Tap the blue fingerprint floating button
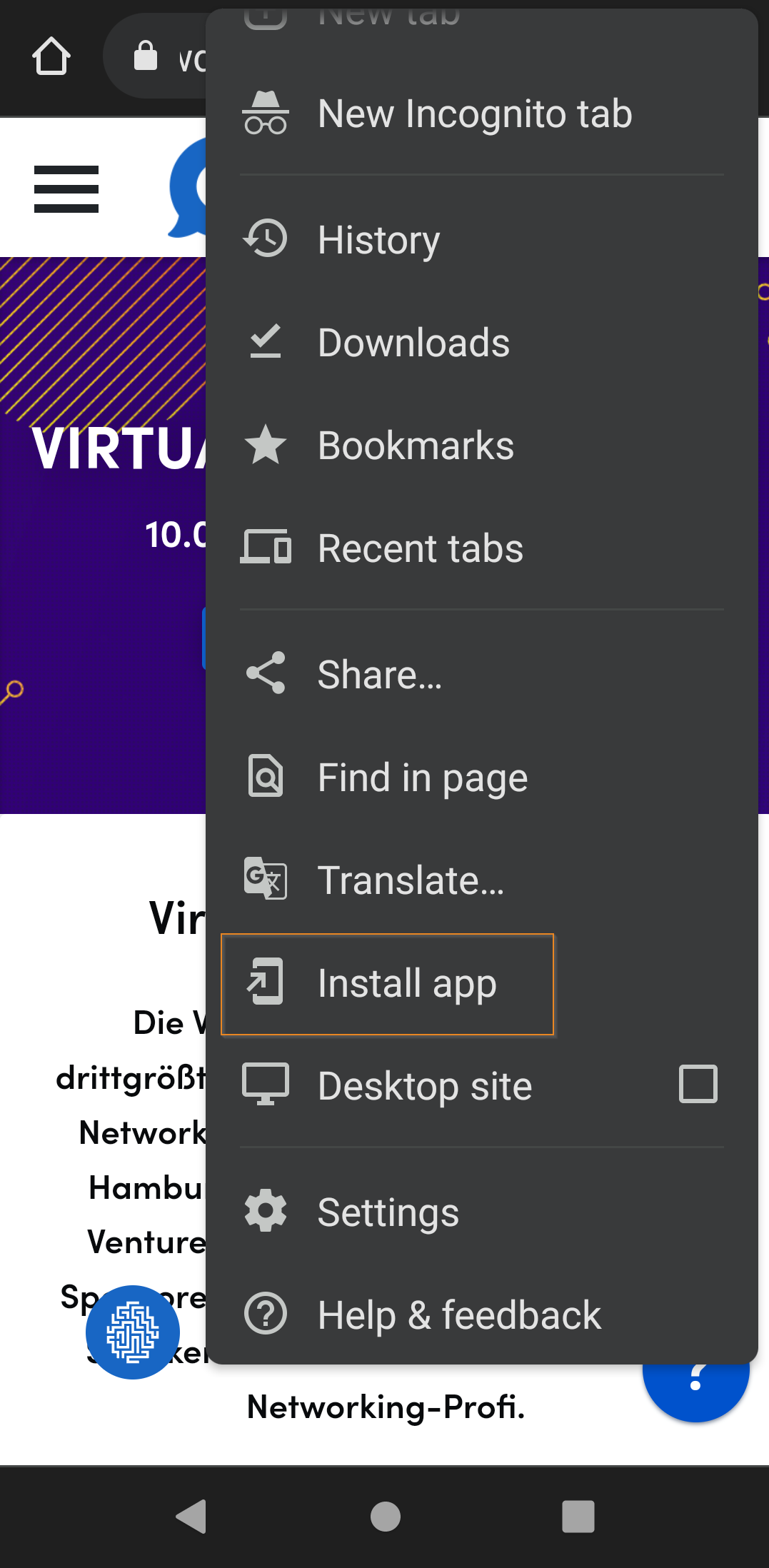The height and width of the screenshot is (1568, 769). tap(133, 1332)
